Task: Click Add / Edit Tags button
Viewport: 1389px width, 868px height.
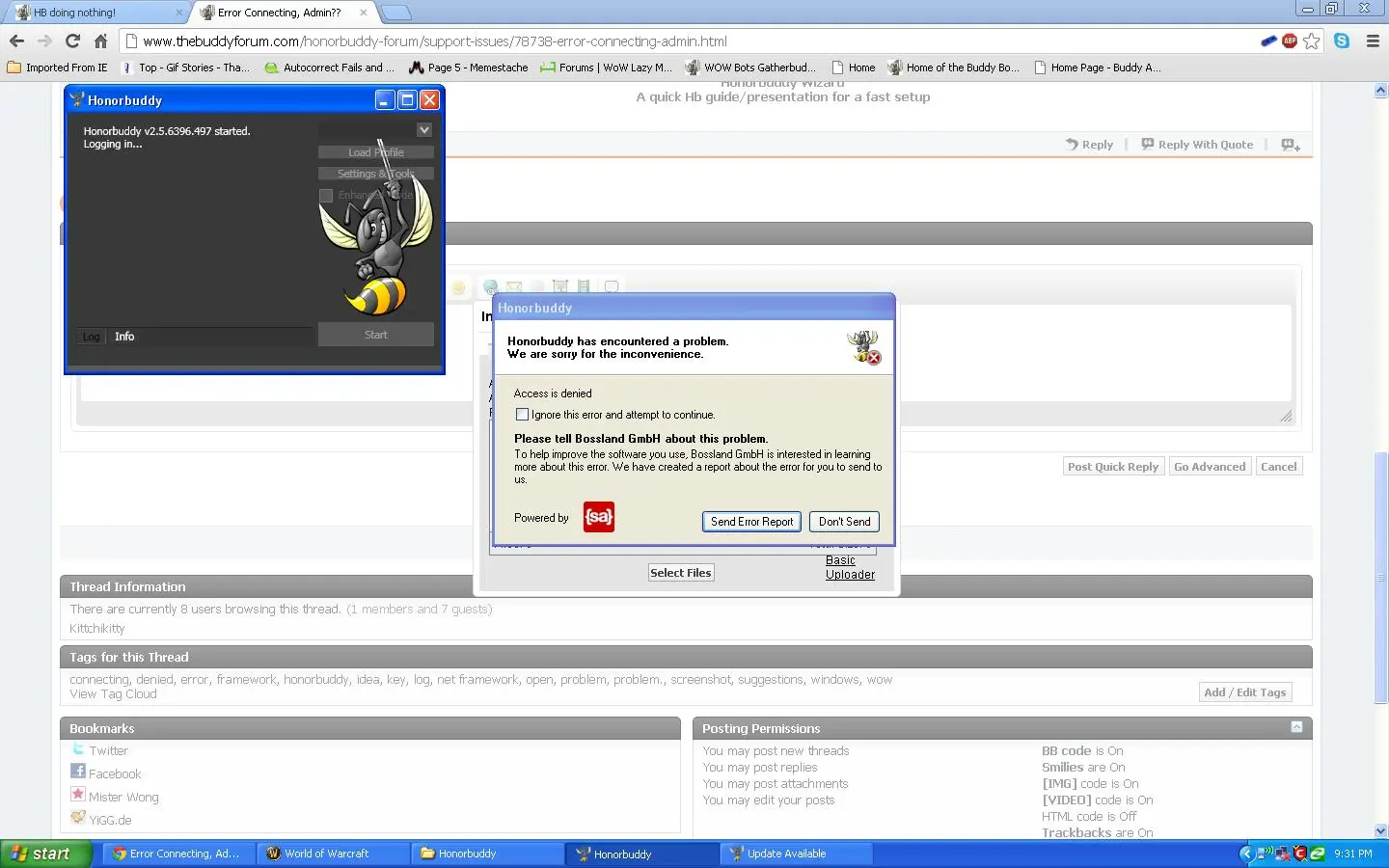Action: pyautogui.click(x=1245, y=692)
